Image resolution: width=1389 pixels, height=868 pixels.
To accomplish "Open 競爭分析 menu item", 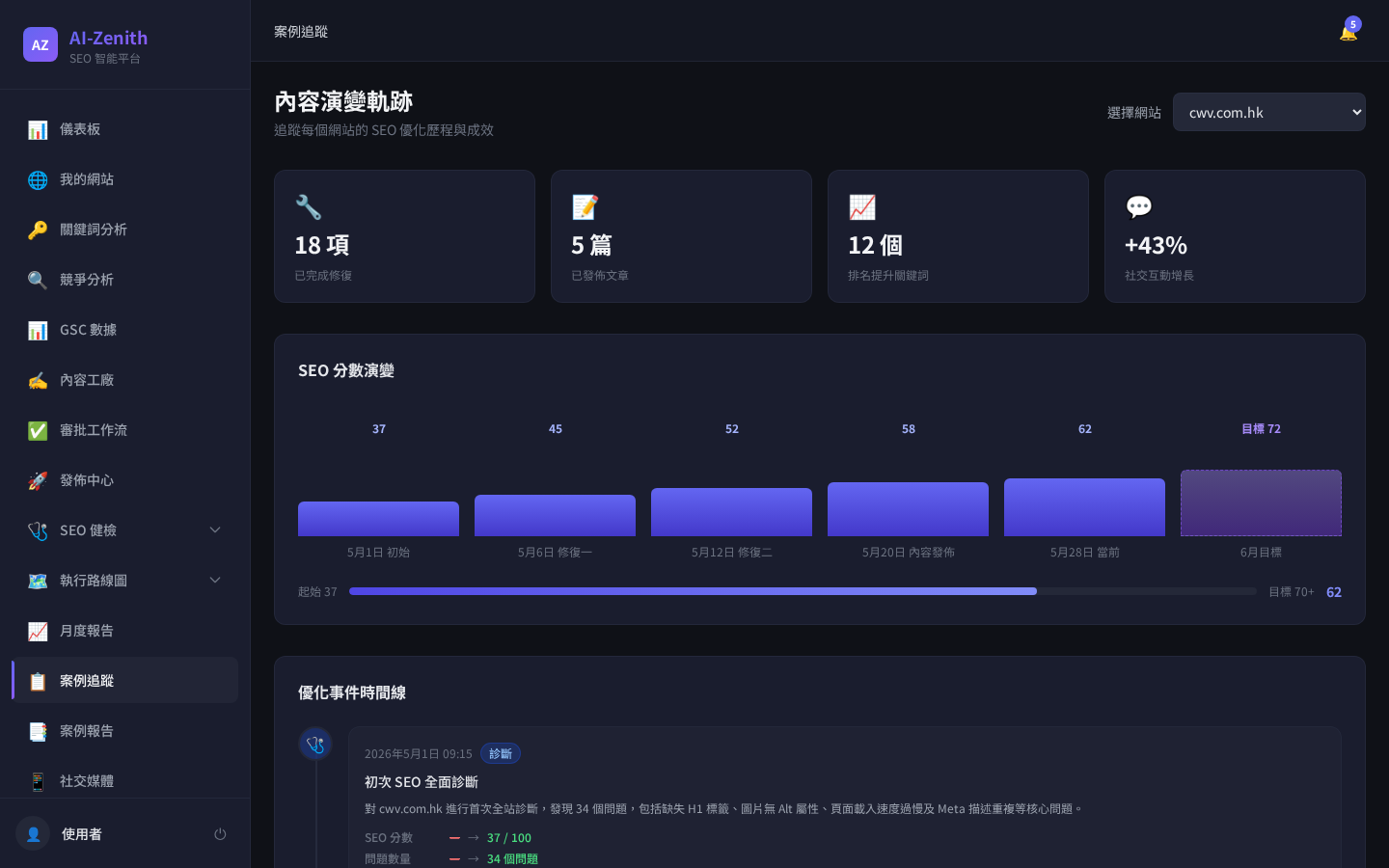I will (124, 280).
